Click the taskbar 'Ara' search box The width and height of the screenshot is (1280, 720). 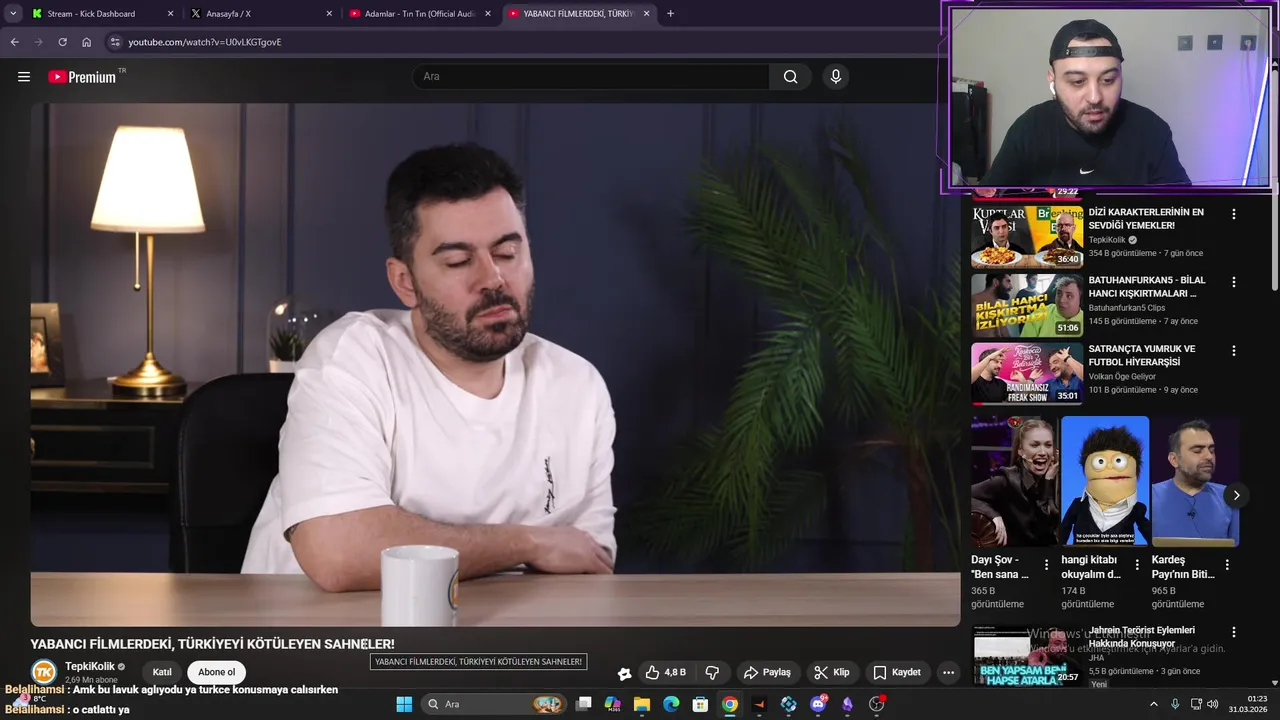pyautogui.click(x=493, y=704)
